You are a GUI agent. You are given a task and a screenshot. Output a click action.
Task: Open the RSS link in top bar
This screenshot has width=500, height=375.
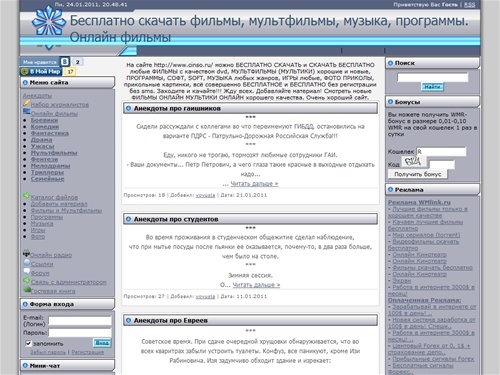(x=470, y=5)
